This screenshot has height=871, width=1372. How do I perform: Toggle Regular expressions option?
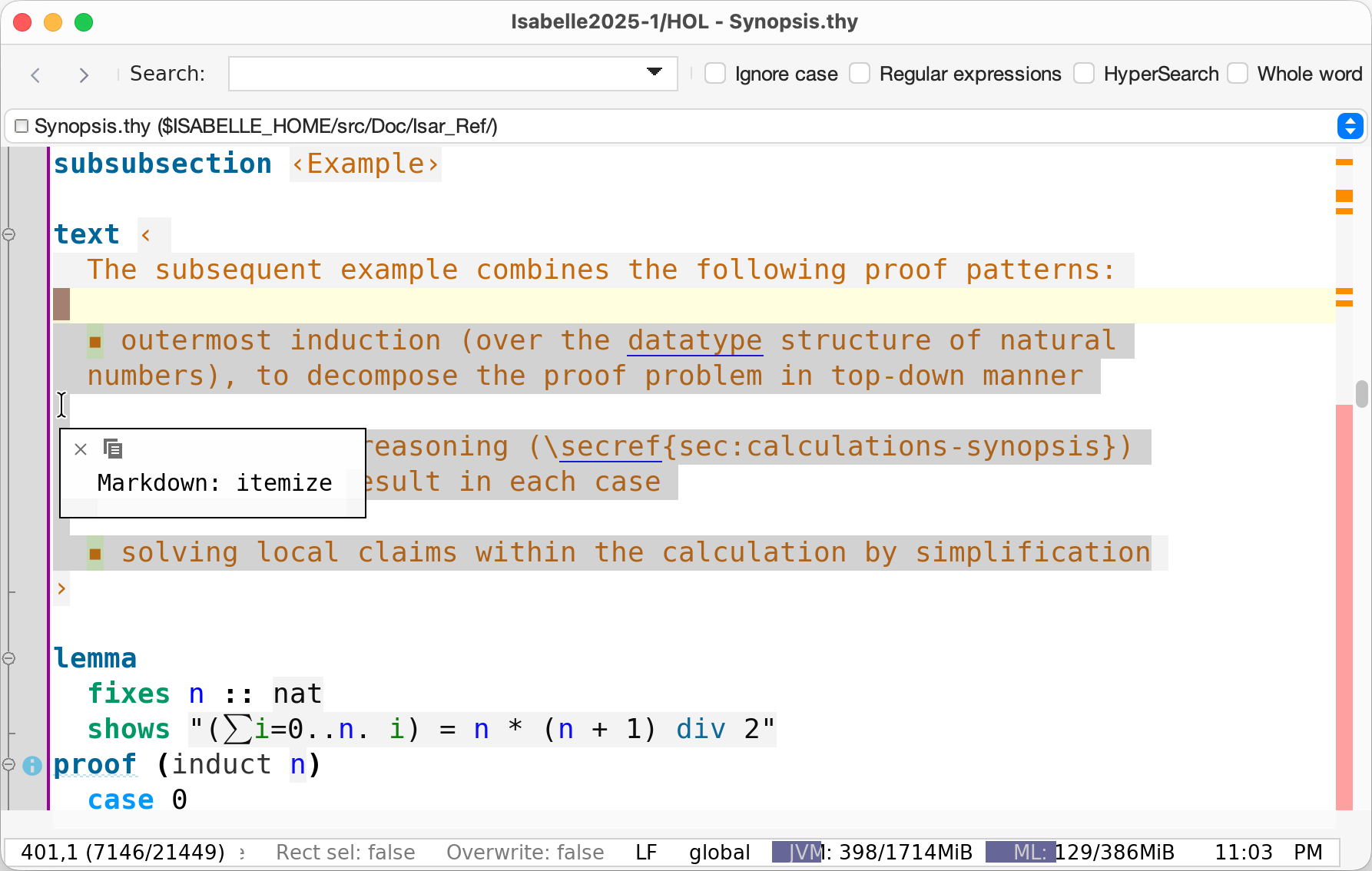click(860, 74)
